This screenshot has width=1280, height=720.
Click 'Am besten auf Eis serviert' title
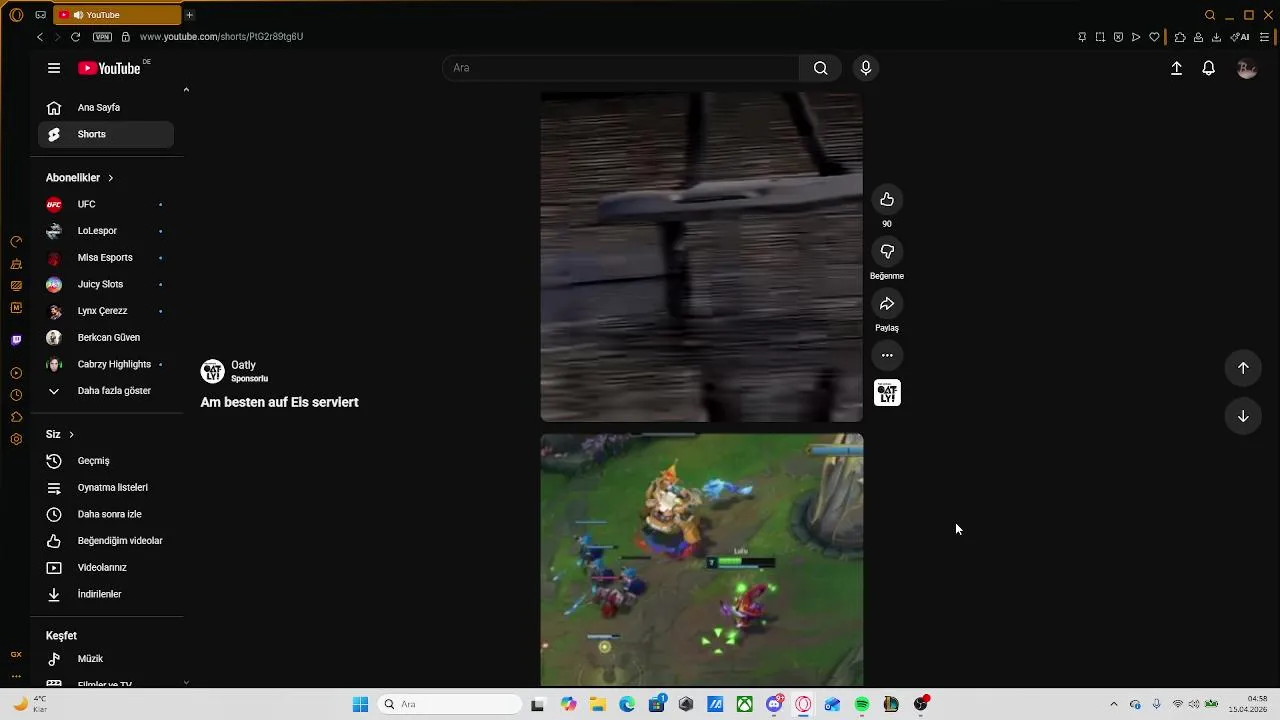(279, 402)
